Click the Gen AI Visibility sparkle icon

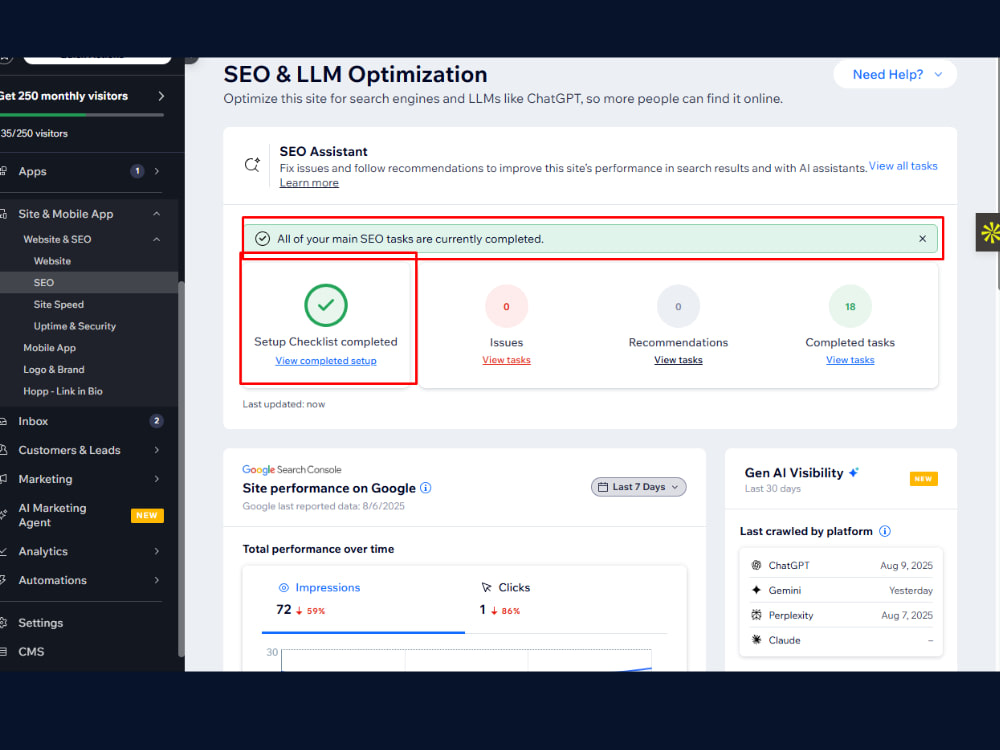tap(854, 473)
